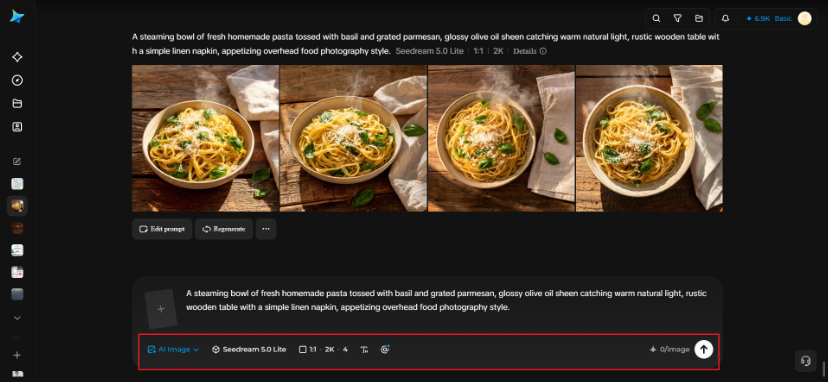Image resolution: width=828 pixels, height=382 pixels.
Task: Open the folder assets icon in sidebar
Action: 17,104
